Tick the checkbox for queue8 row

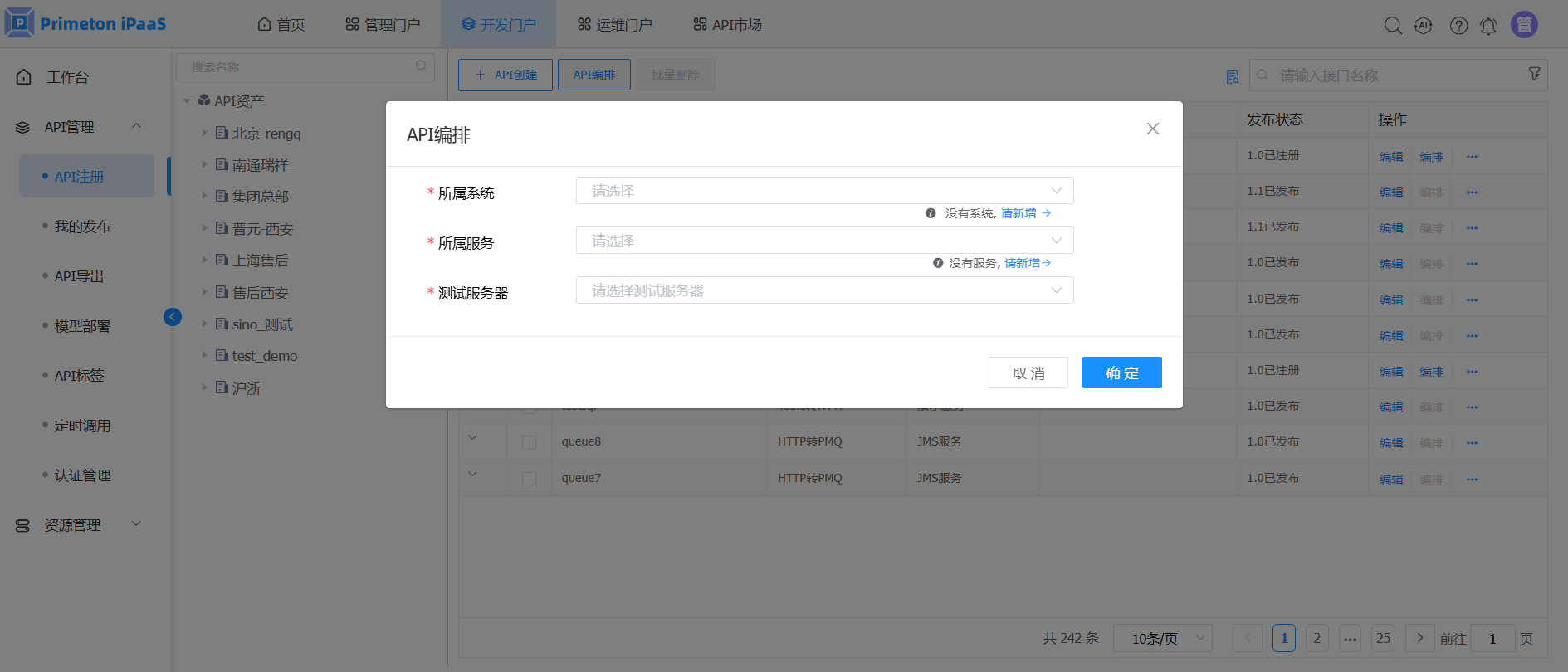pos(529,442)
